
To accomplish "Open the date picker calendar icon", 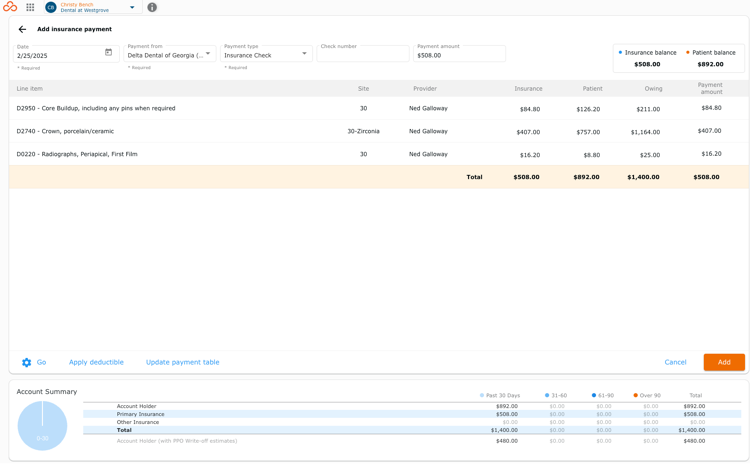I will coord(109,52).
